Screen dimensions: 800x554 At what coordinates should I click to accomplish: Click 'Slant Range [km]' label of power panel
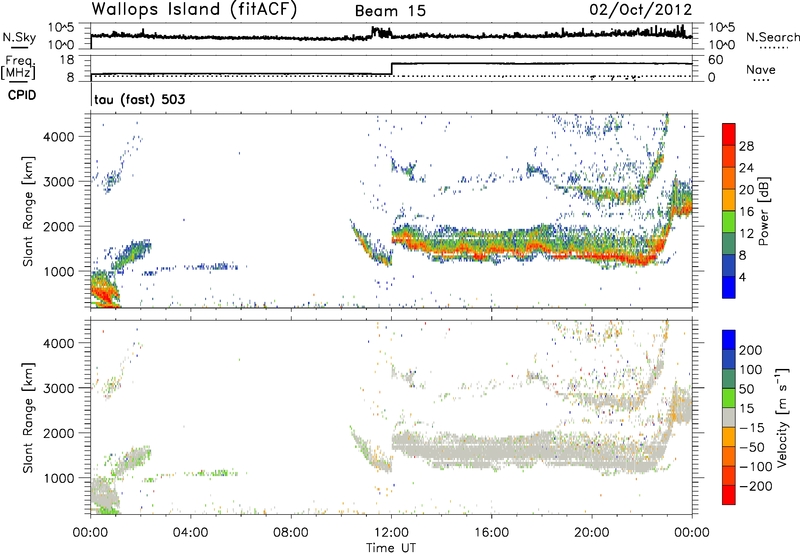pyautogui.click(x=28, y=211)
